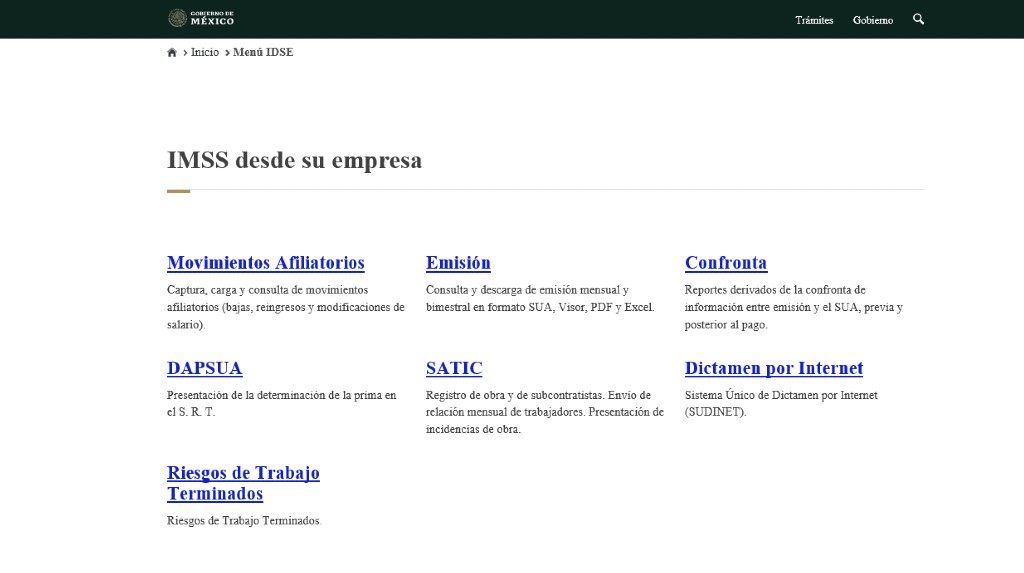Click the text 'Sistema Único de Dictamen por Internet'

click(x=781, y=395)
